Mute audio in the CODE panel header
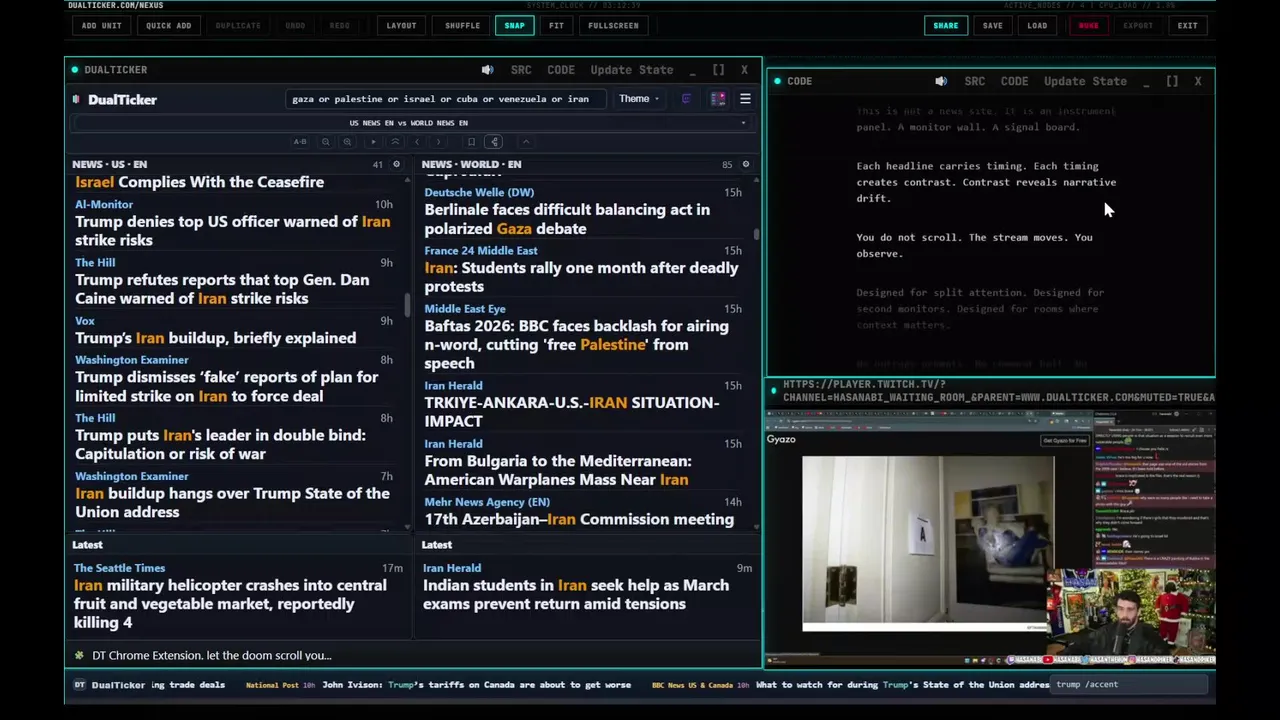This screenshot has width=1280, height=720. 941,81
